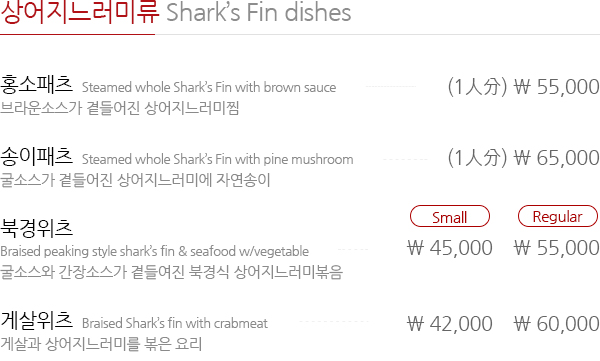The image size is (600, 361).
Task: Click the Regular size label
Action: coord(558,216)
